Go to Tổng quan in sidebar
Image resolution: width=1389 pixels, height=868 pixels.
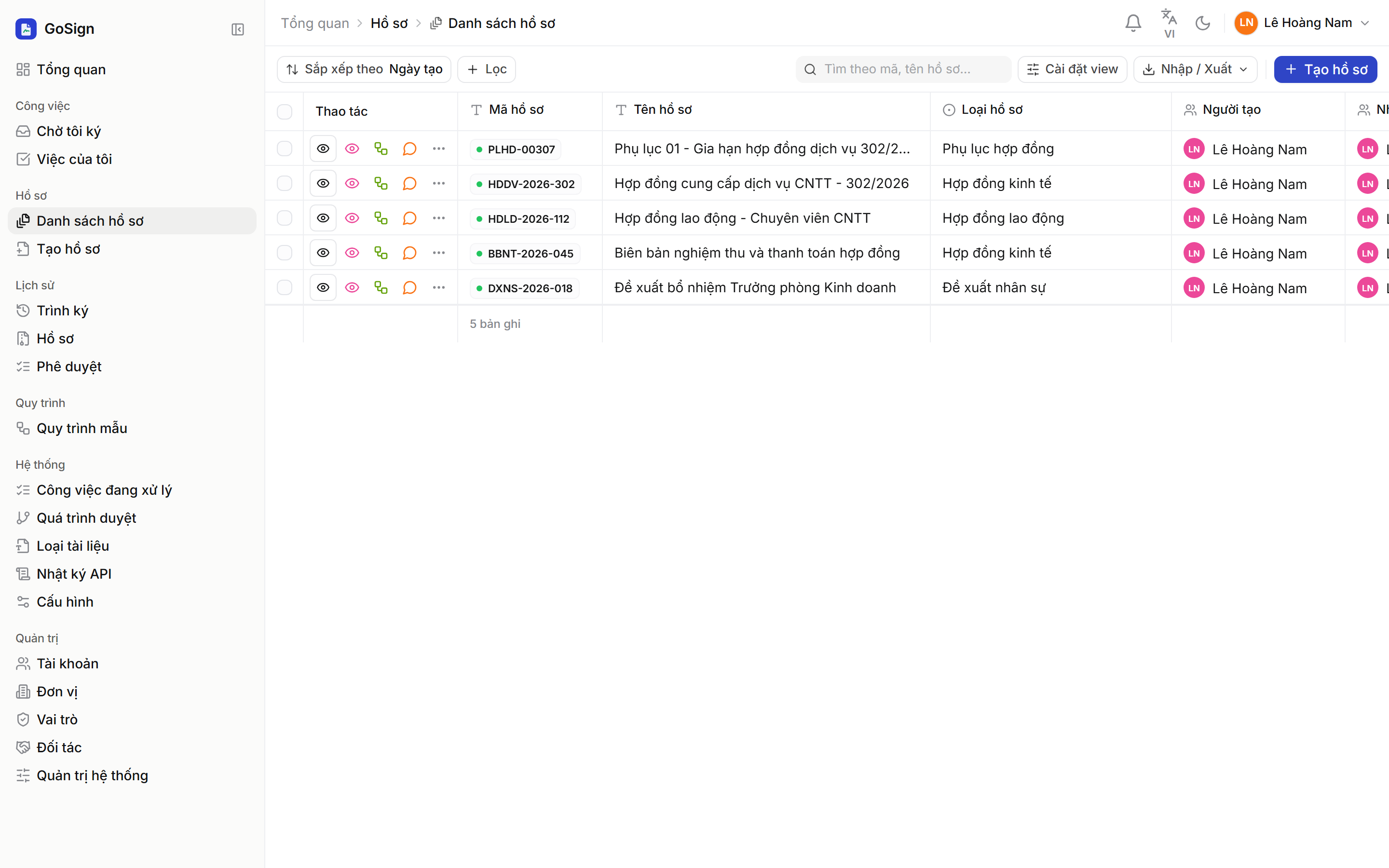[x=132, y=69]
